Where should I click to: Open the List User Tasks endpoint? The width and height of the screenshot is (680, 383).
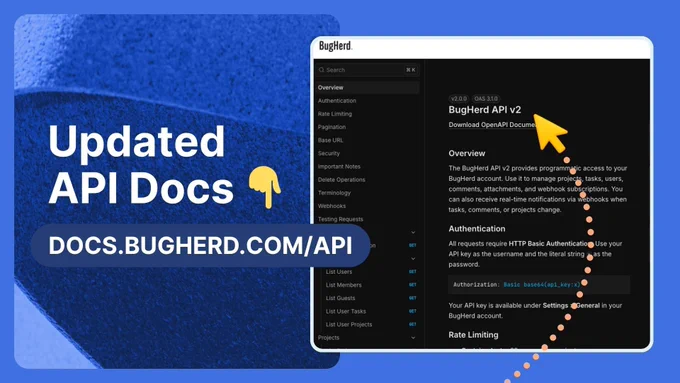[346, 311]
